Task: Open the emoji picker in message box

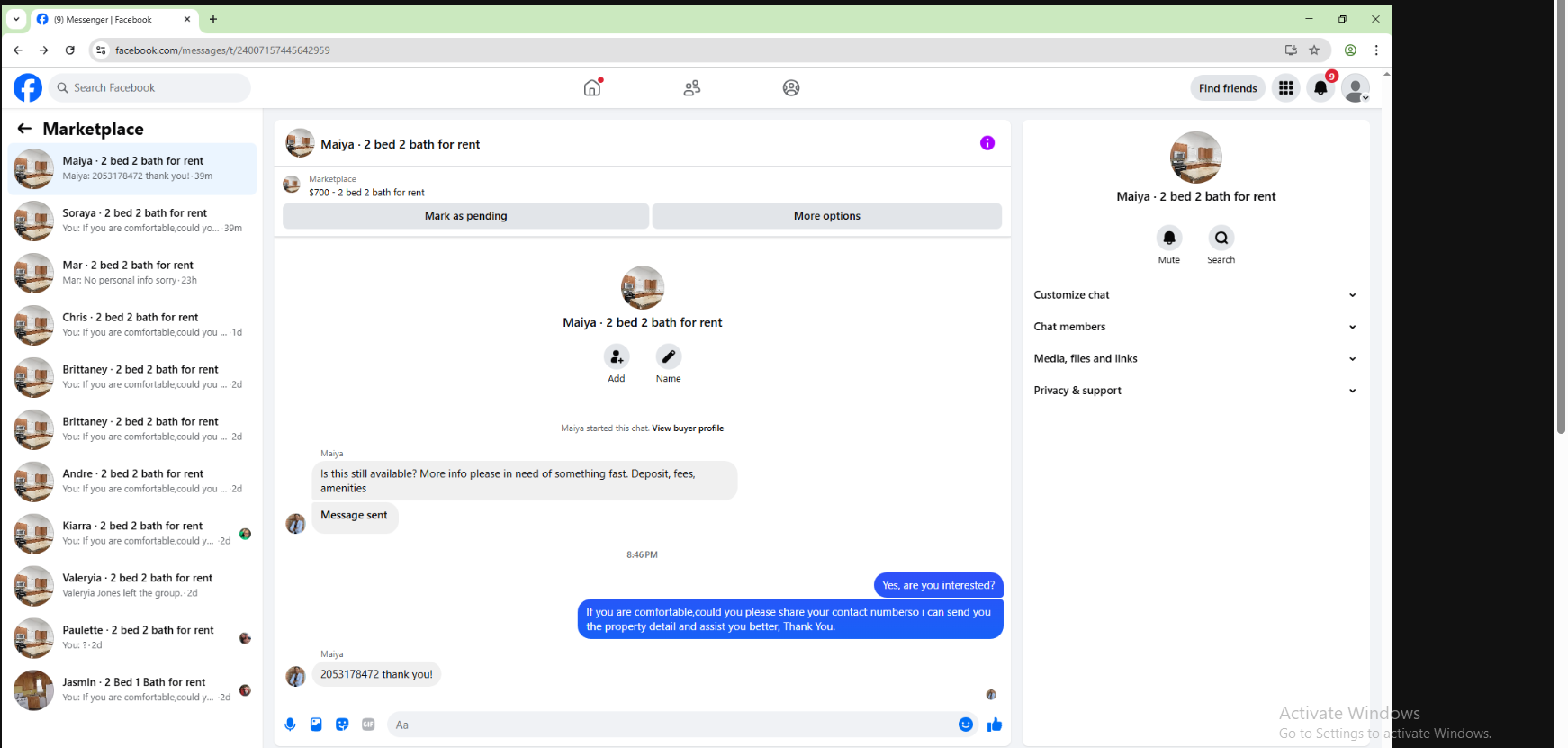Action: (x=966, y=725)
